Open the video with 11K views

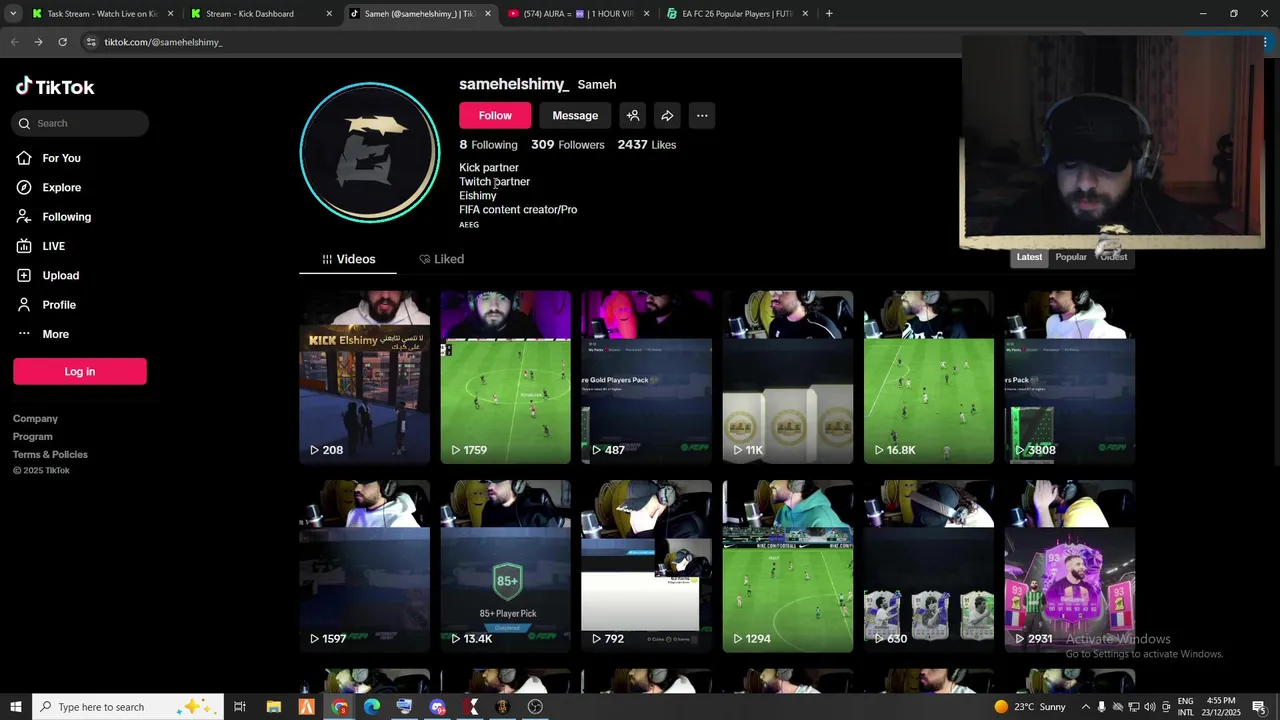click(788, 377)
